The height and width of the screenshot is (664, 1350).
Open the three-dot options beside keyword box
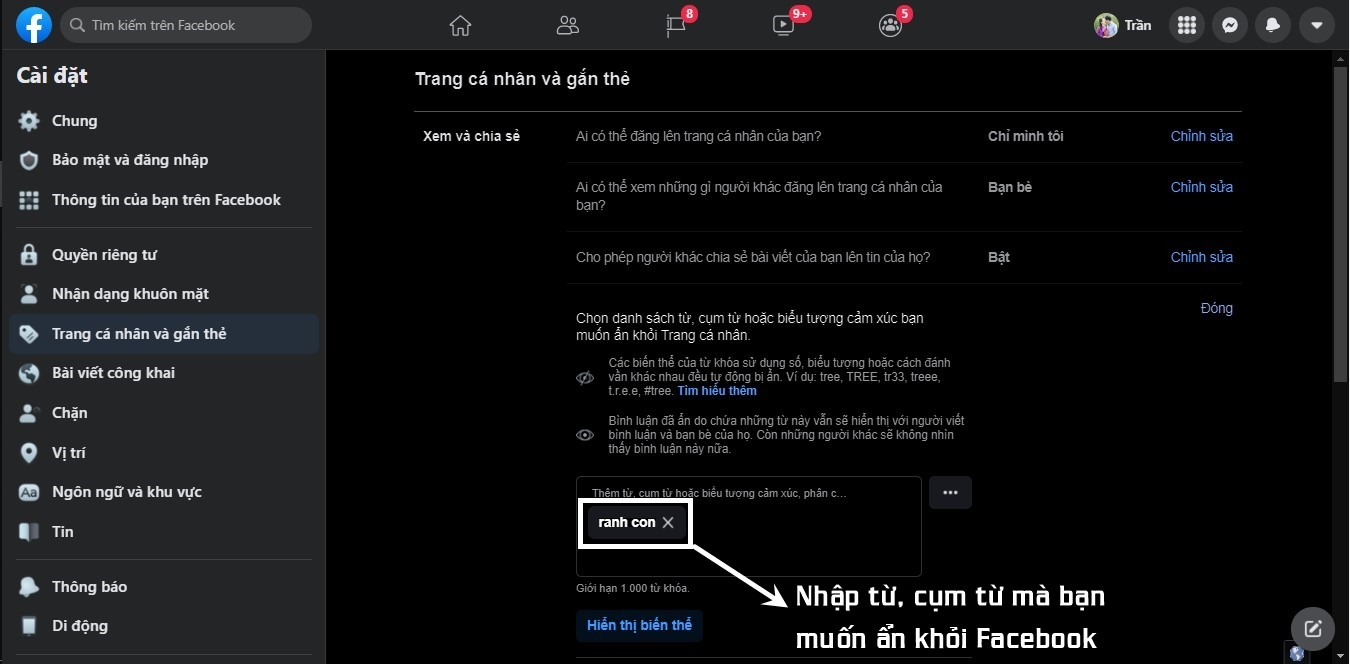pyautogui.click(x=950, y=492)
